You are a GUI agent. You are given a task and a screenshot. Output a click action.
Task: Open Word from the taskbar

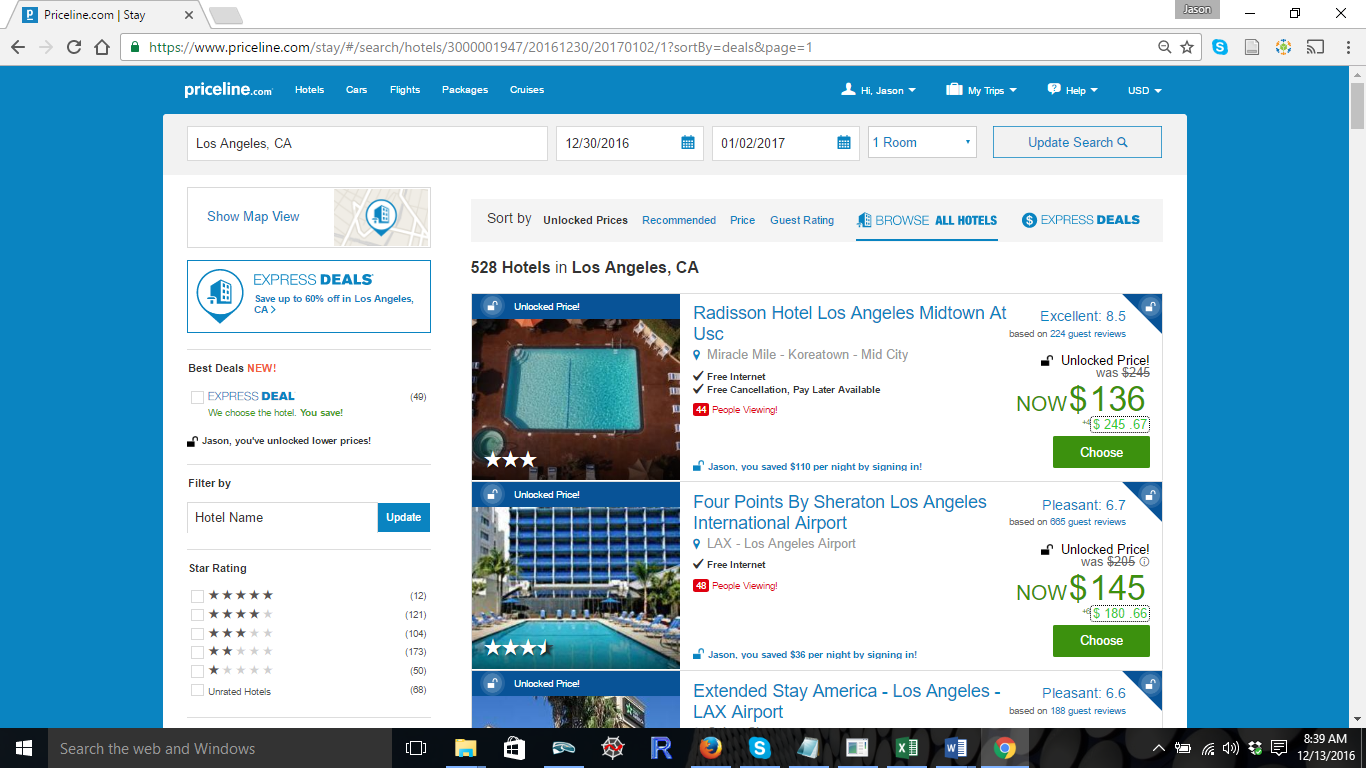pos(956,748)
